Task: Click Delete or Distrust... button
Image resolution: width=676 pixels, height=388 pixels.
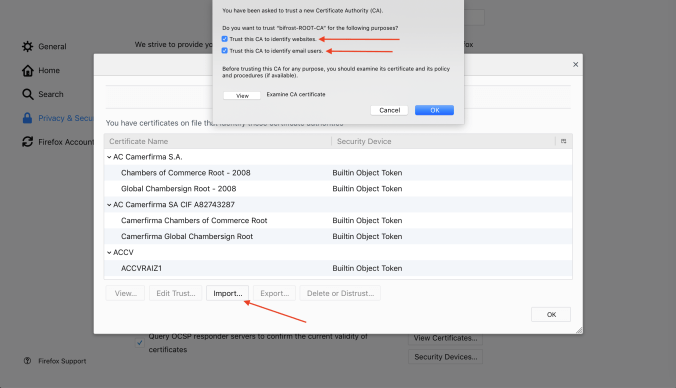Action: point(340,293)
